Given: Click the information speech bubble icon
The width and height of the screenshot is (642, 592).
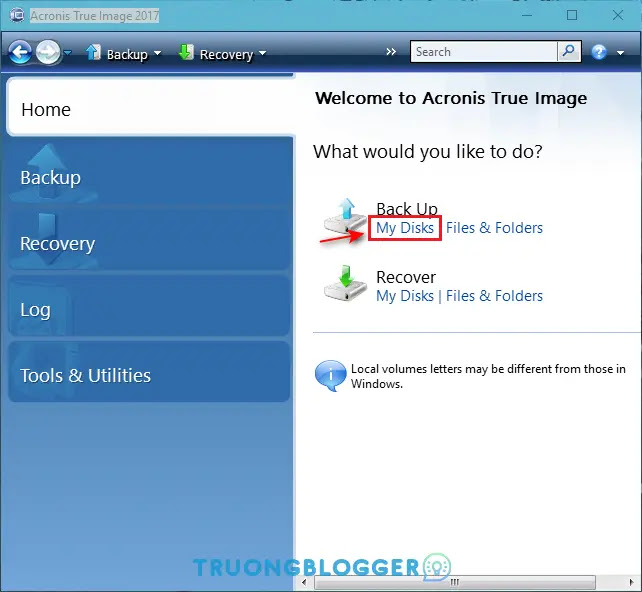Looking at the screenshot, I should 330,375.
